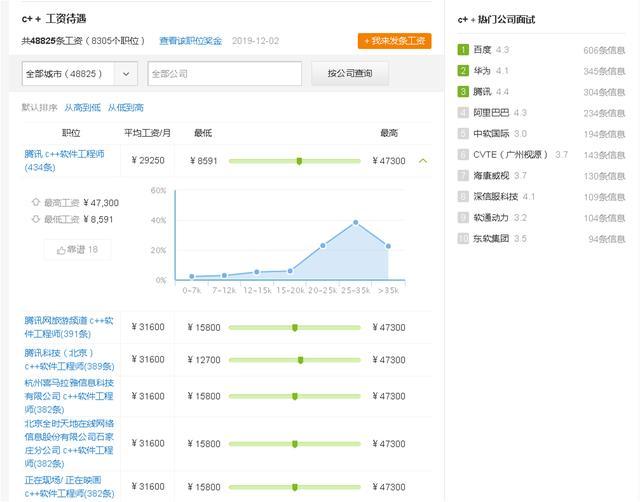Open 正在现场/正在映画 c++软件工程师 link
Screen dimensions: 640x502
click(69, 486)
